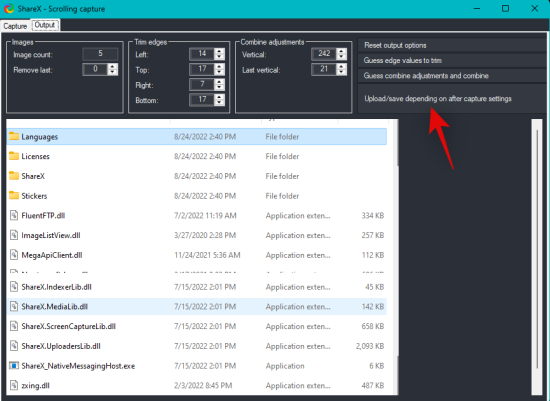Increase the Vertical combine adjustment
550x401 pixels.
tap(341, 51)
